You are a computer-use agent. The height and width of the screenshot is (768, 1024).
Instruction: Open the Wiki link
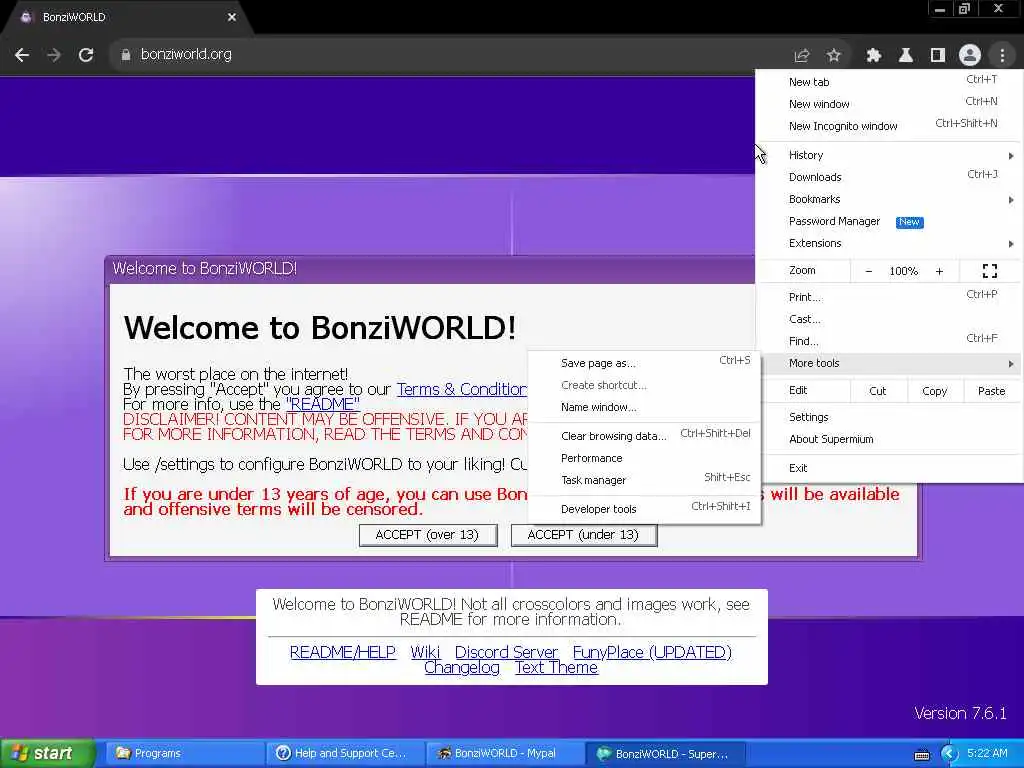pyautogui.click(x=425, y=652)
